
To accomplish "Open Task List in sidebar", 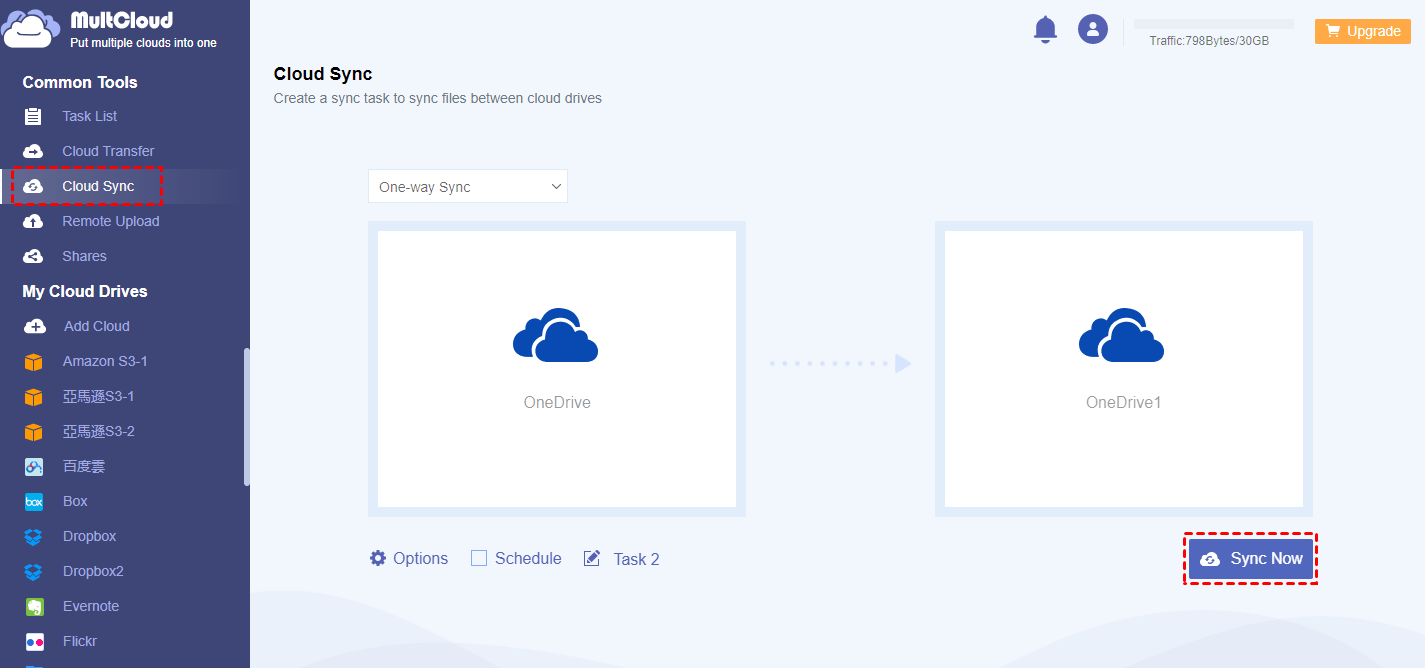I will (x=90, y=116).
